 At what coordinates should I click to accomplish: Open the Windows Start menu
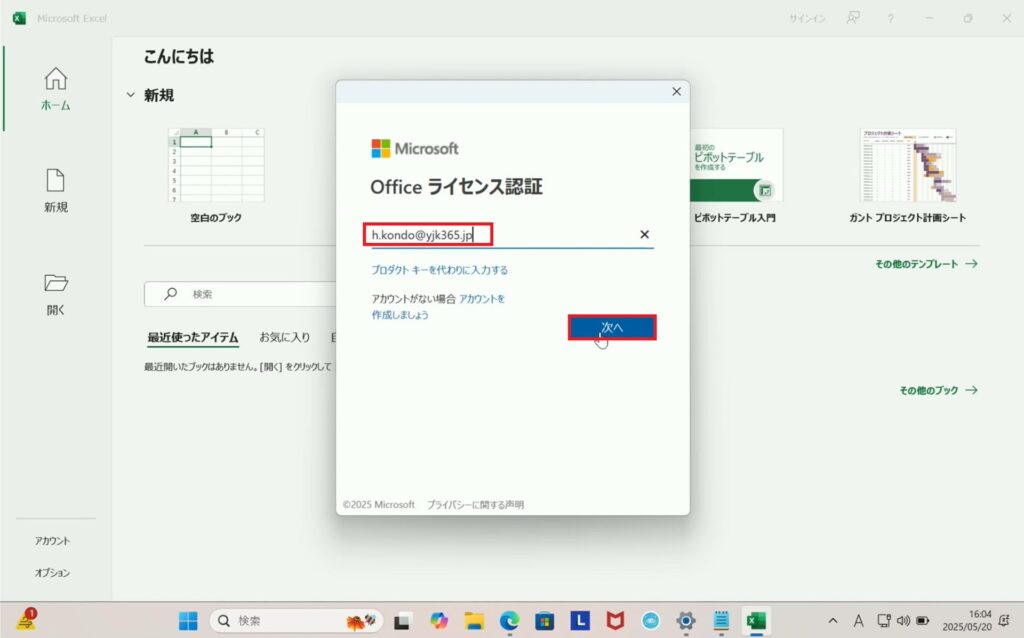click(188, 620)
